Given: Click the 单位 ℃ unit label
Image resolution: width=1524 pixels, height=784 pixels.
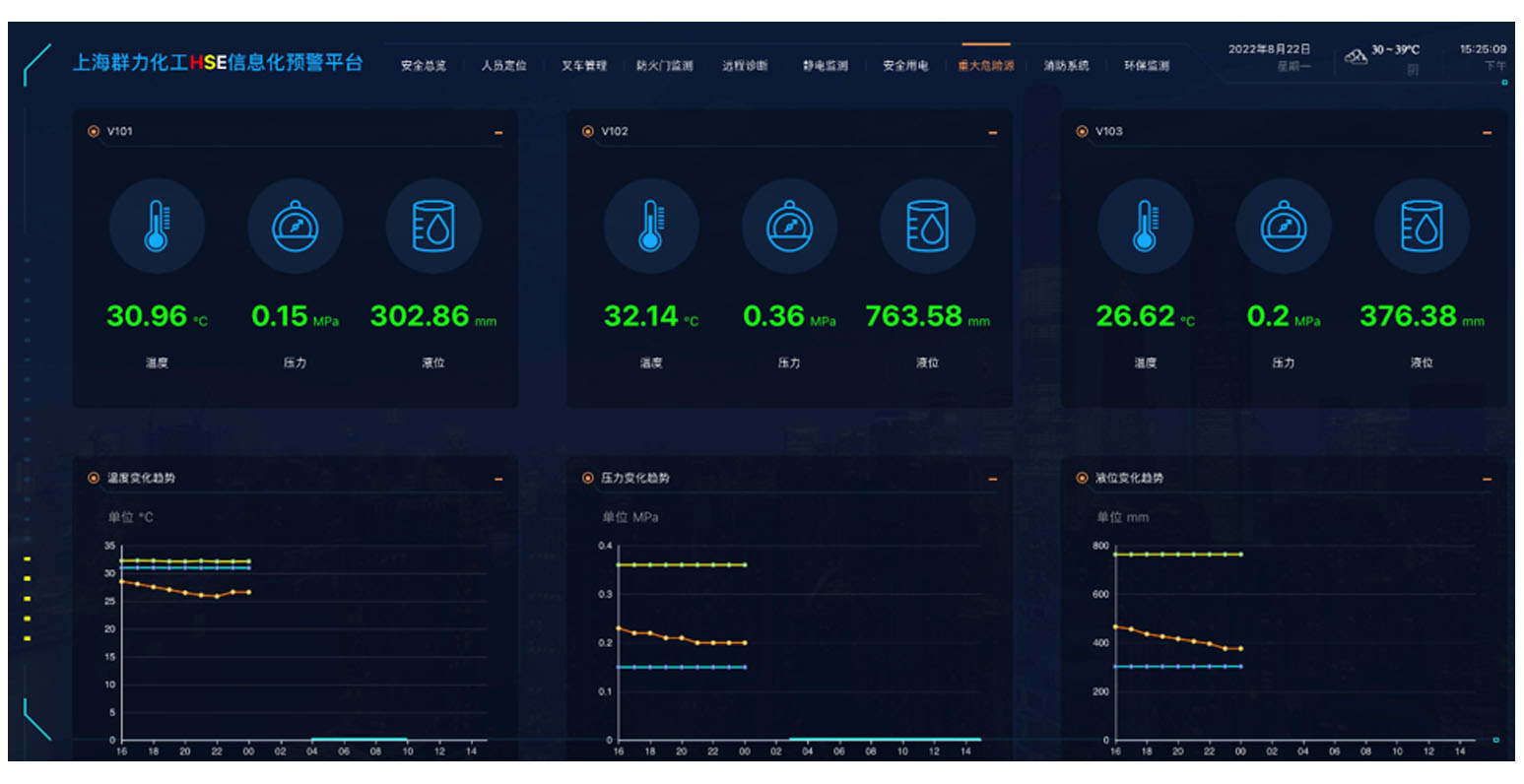Looking at the screenshot, I should [x=131, y=517].
